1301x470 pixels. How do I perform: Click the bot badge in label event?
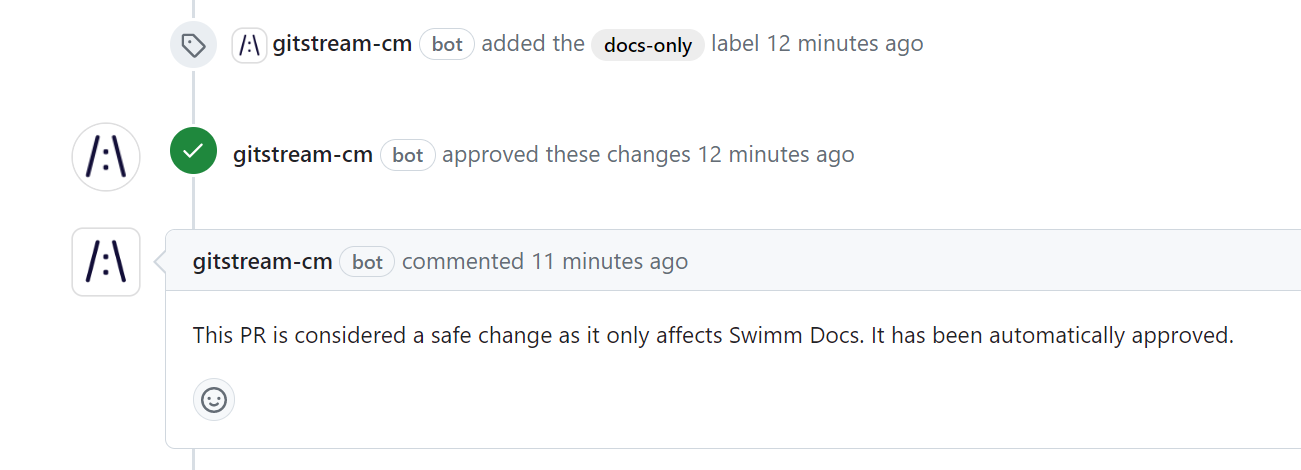(447, 45)
